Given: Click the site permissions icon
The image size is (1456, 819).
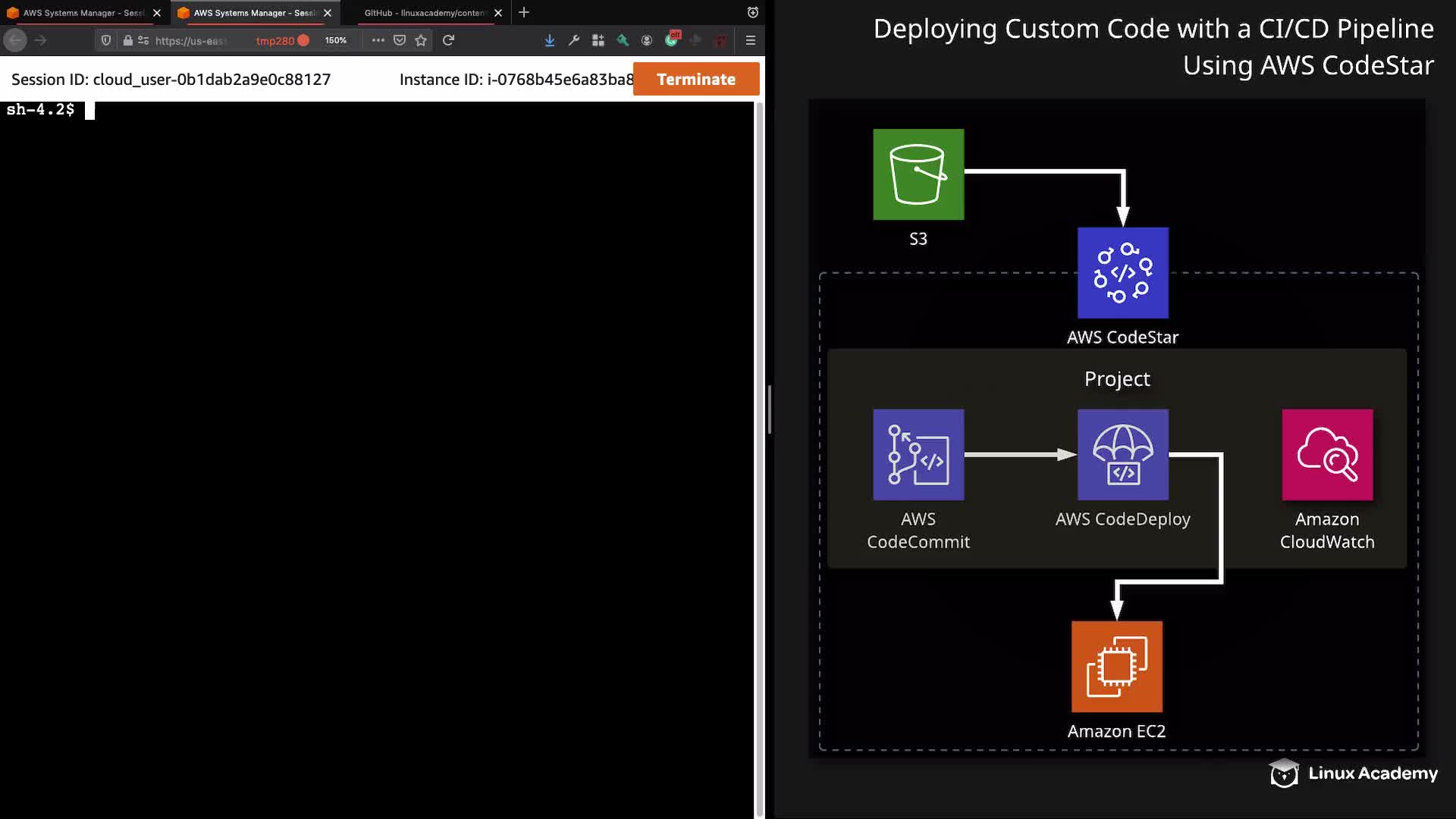Looking at the screenshot, I should tap(143, 40).
